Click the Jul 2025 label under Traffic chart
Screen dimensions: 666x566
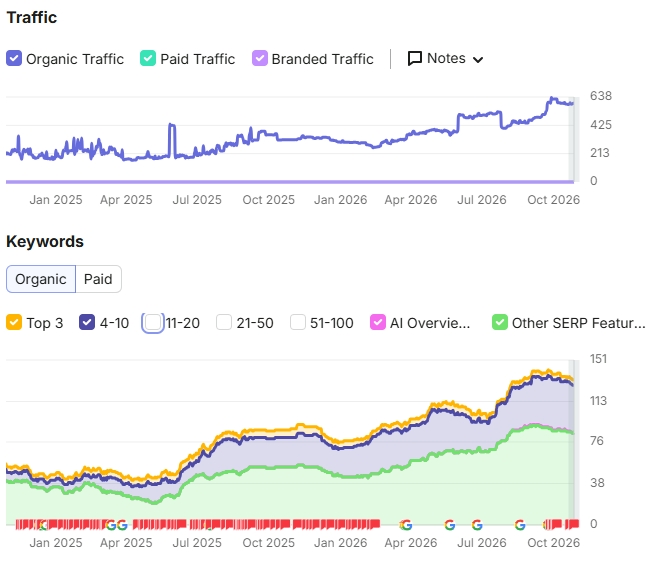[x=197, y=200]
